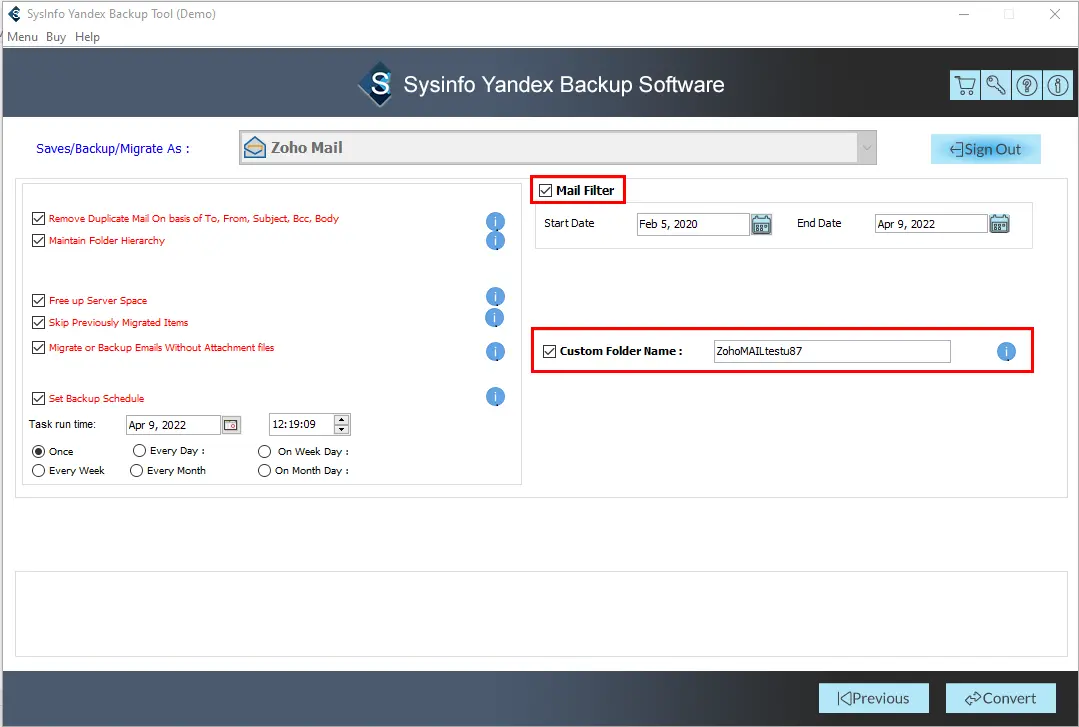Click the Custom Folder Name text field
The height and width of the screenshot is (727, 1079).
pyautogui.click(x=831, y=351)
